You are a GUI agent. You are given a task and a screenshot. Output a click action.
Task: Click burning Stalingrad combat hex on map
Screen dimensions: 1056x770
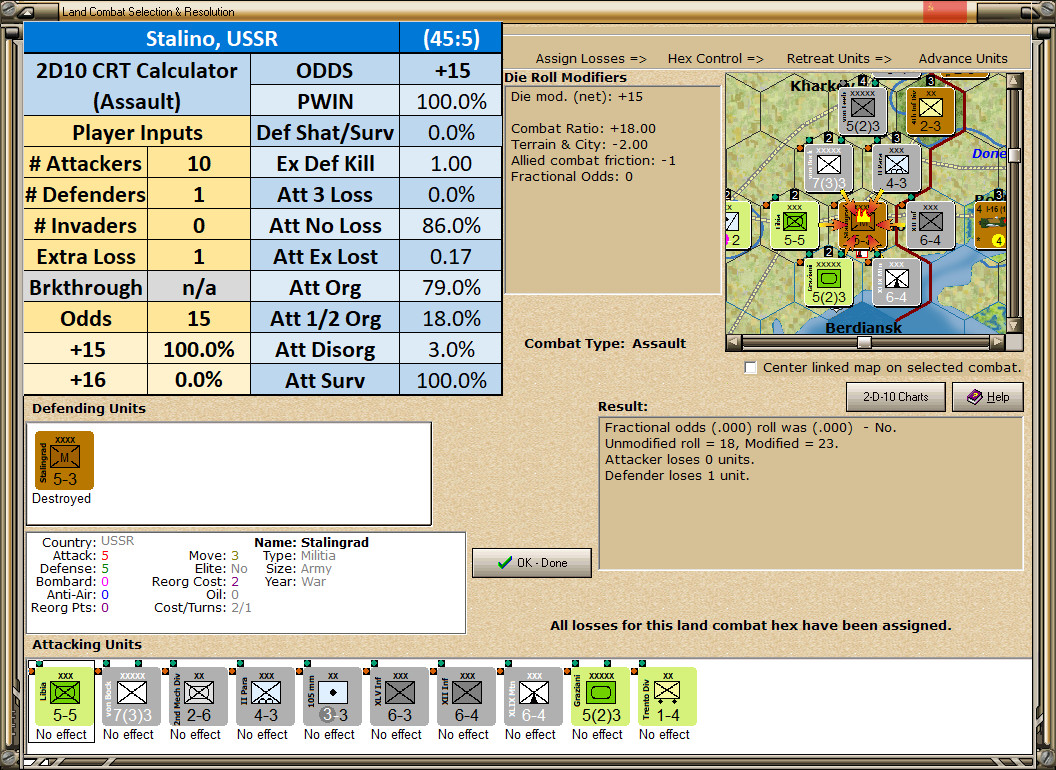863,225
